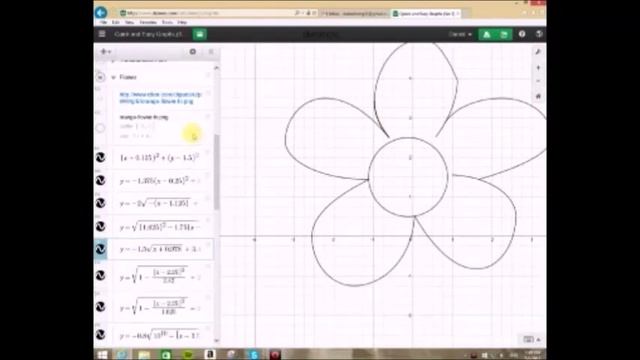Toggle visibility of circle equation (x+0.125)²+(y-1.5)²
Image resolution: width=640 pixels, height=360 pixels.
point(100,157)
